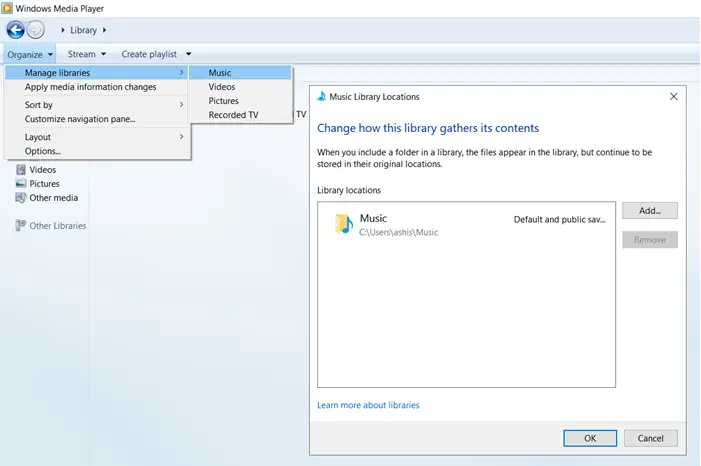Click the Create playlist button
This screenshot has height=466, width=701.
[149, 54]
